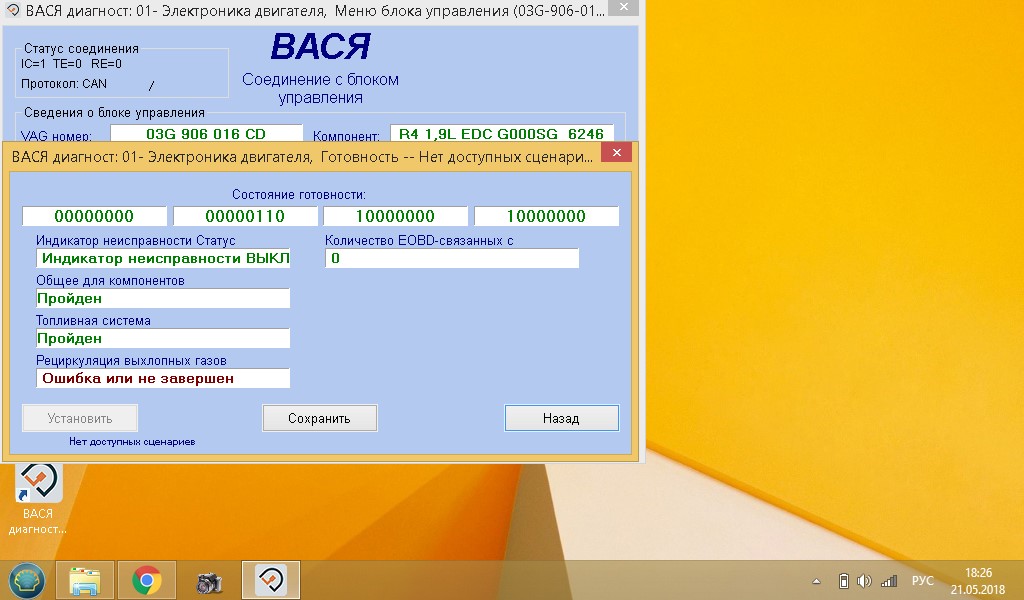This screenshot has width=1024, height=600.
Task: Launch Google Chrome from the taskbar
Action: (x=147, y=580)
